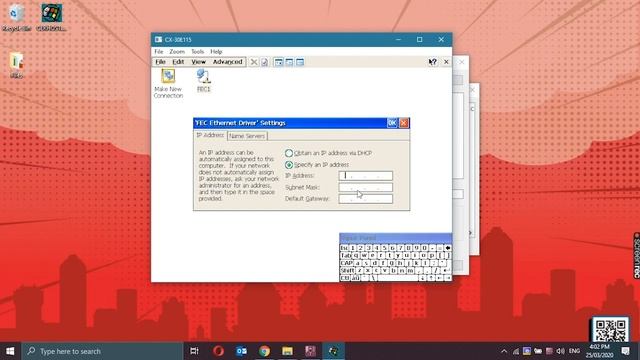Open the Opera browser from taskbar

point(218,351)
